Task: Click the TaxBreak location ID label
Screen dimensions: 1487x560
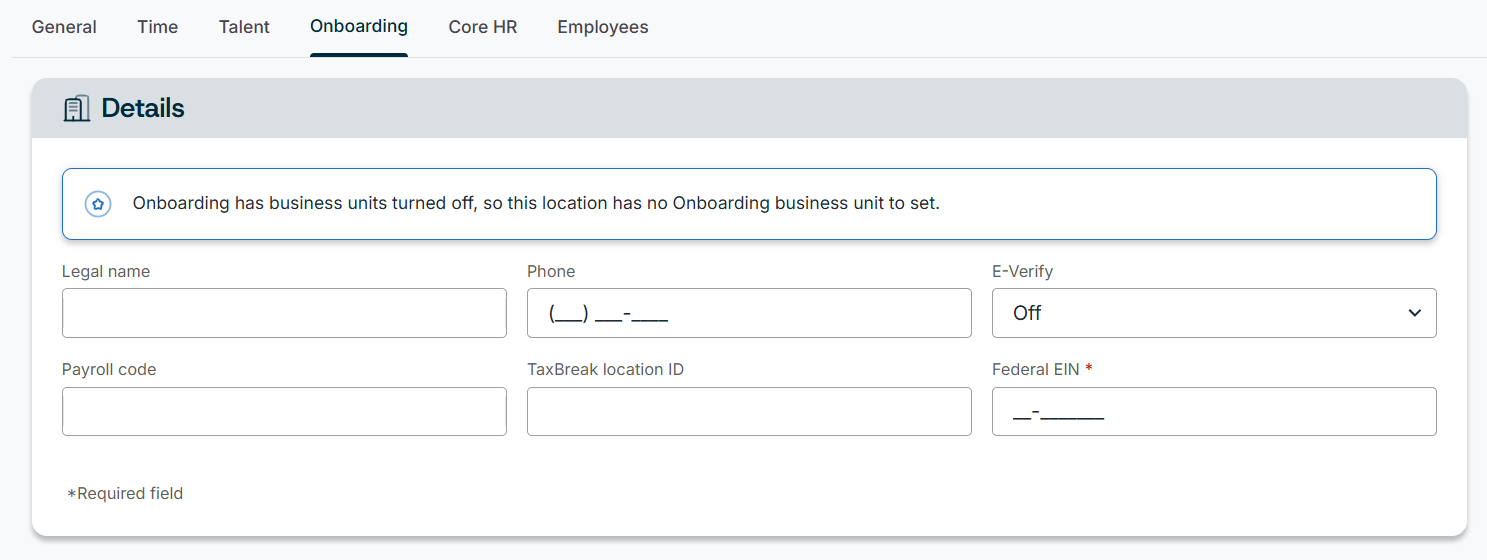Action: (x=605, y=369)
